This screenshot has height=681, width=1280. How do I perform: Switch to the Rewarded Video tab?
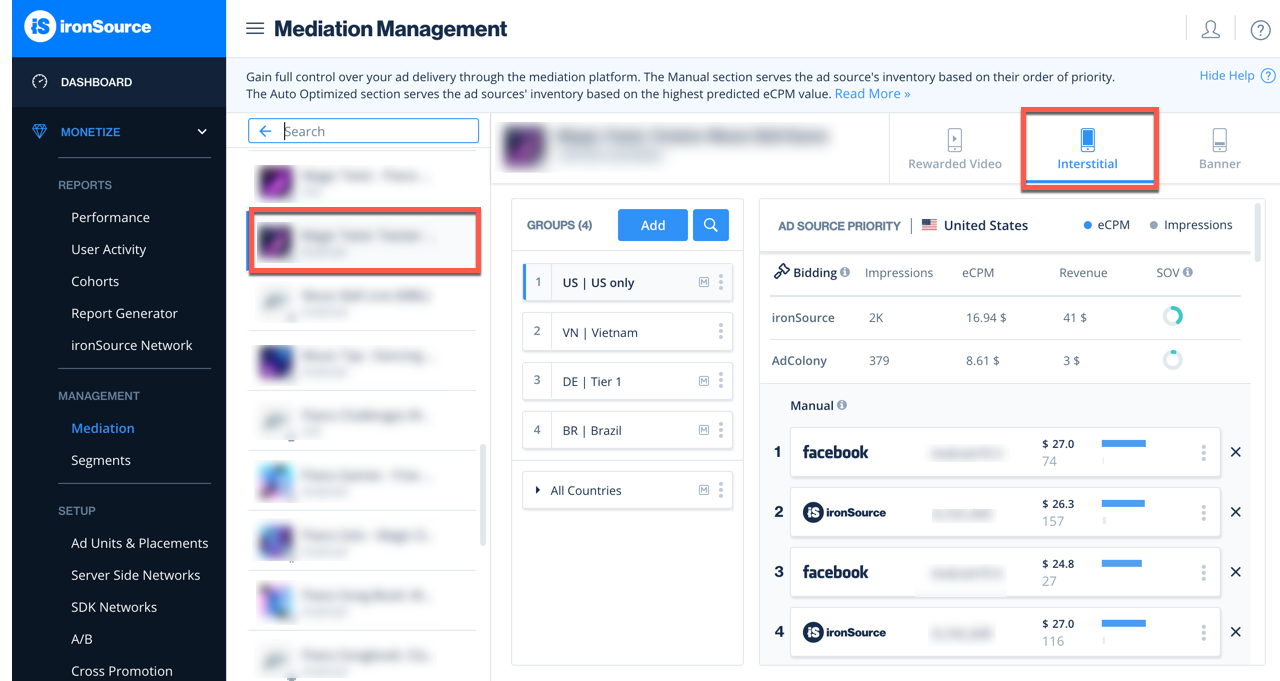tap(954, 148)
